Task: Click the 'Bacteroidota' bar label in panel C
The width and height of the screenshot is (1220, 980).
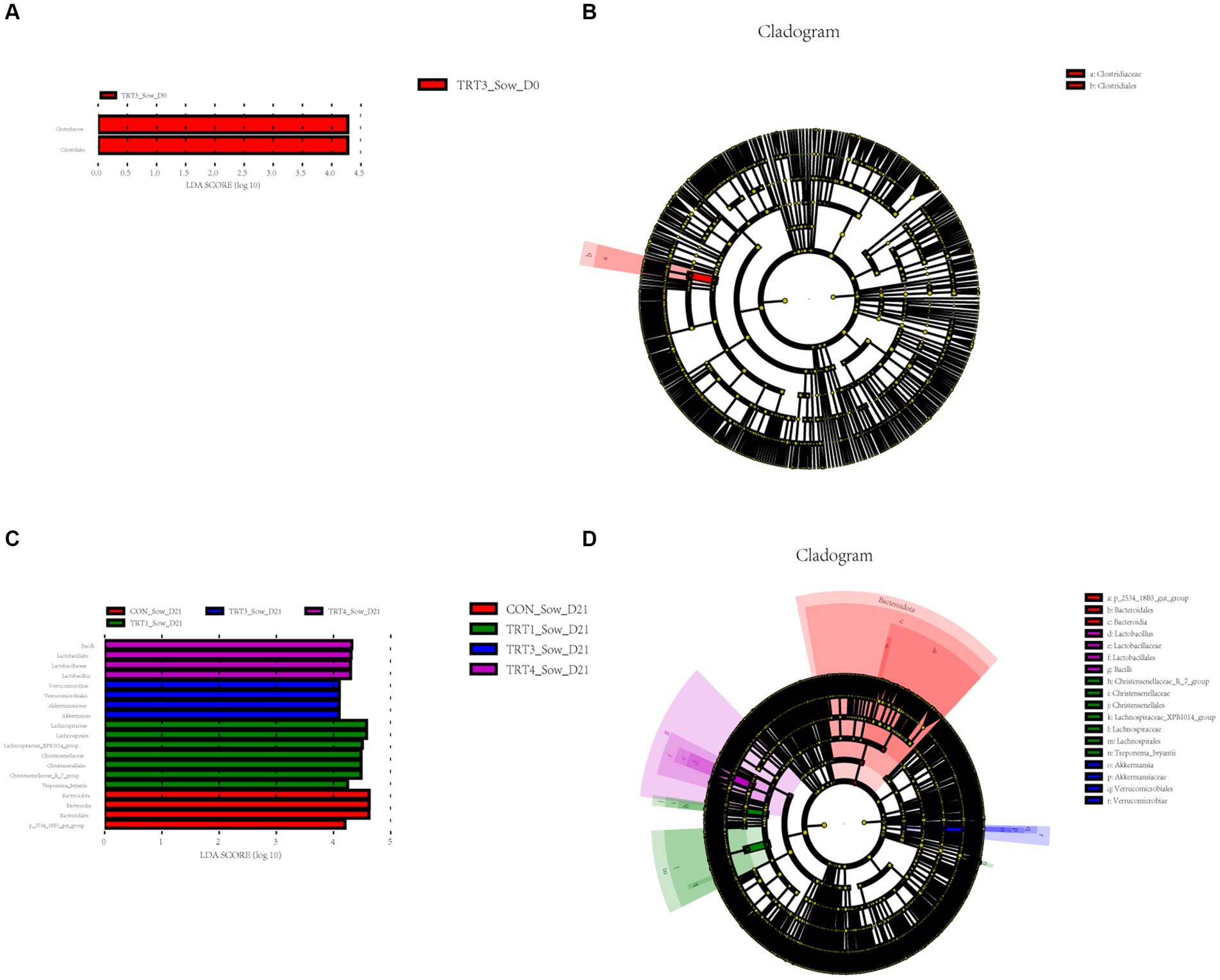Action: click(x=76, y=795)
